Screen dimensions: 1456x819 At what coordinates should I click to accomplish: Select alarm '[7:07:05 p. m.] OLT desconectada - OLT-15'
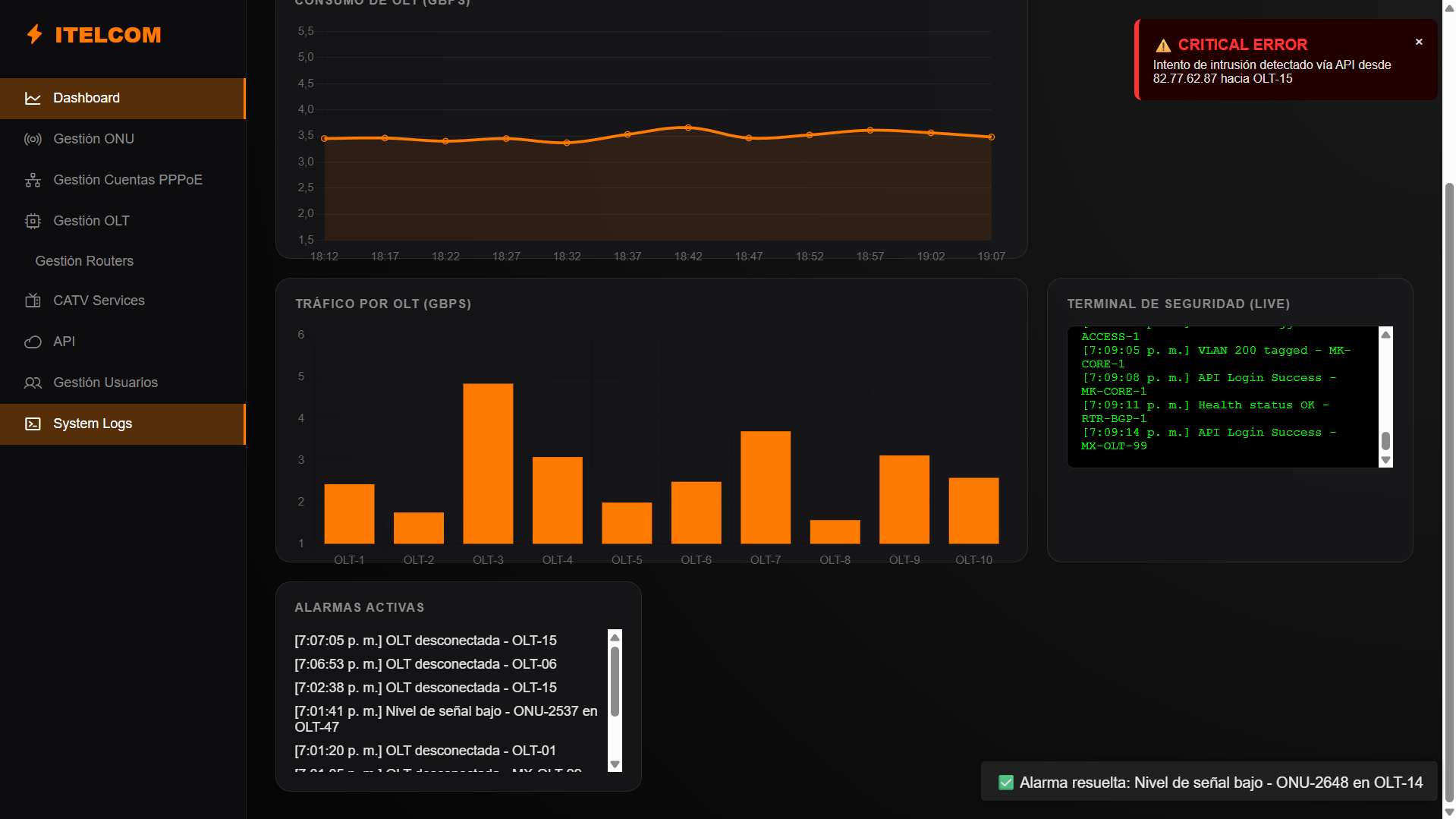tap(426, 641)
